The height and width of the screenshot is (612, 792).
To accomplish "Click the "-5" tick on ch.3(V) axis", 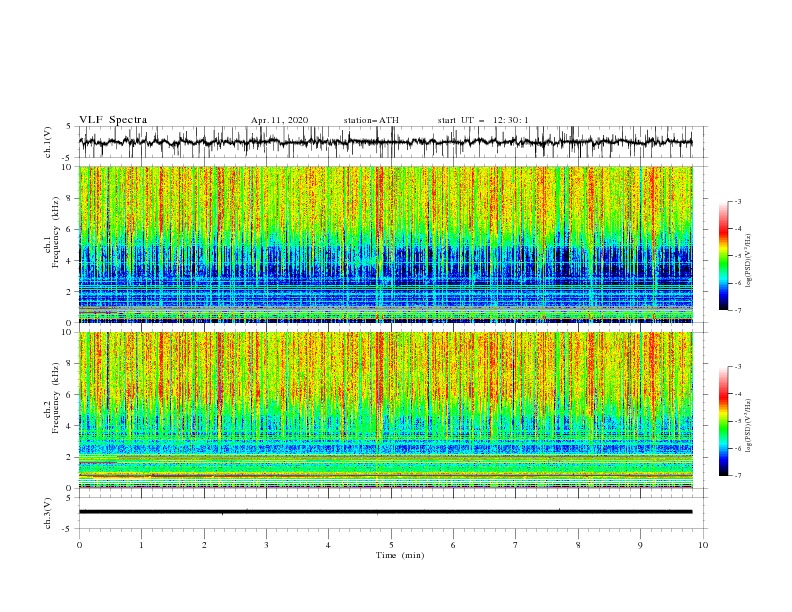I will 68,529.
